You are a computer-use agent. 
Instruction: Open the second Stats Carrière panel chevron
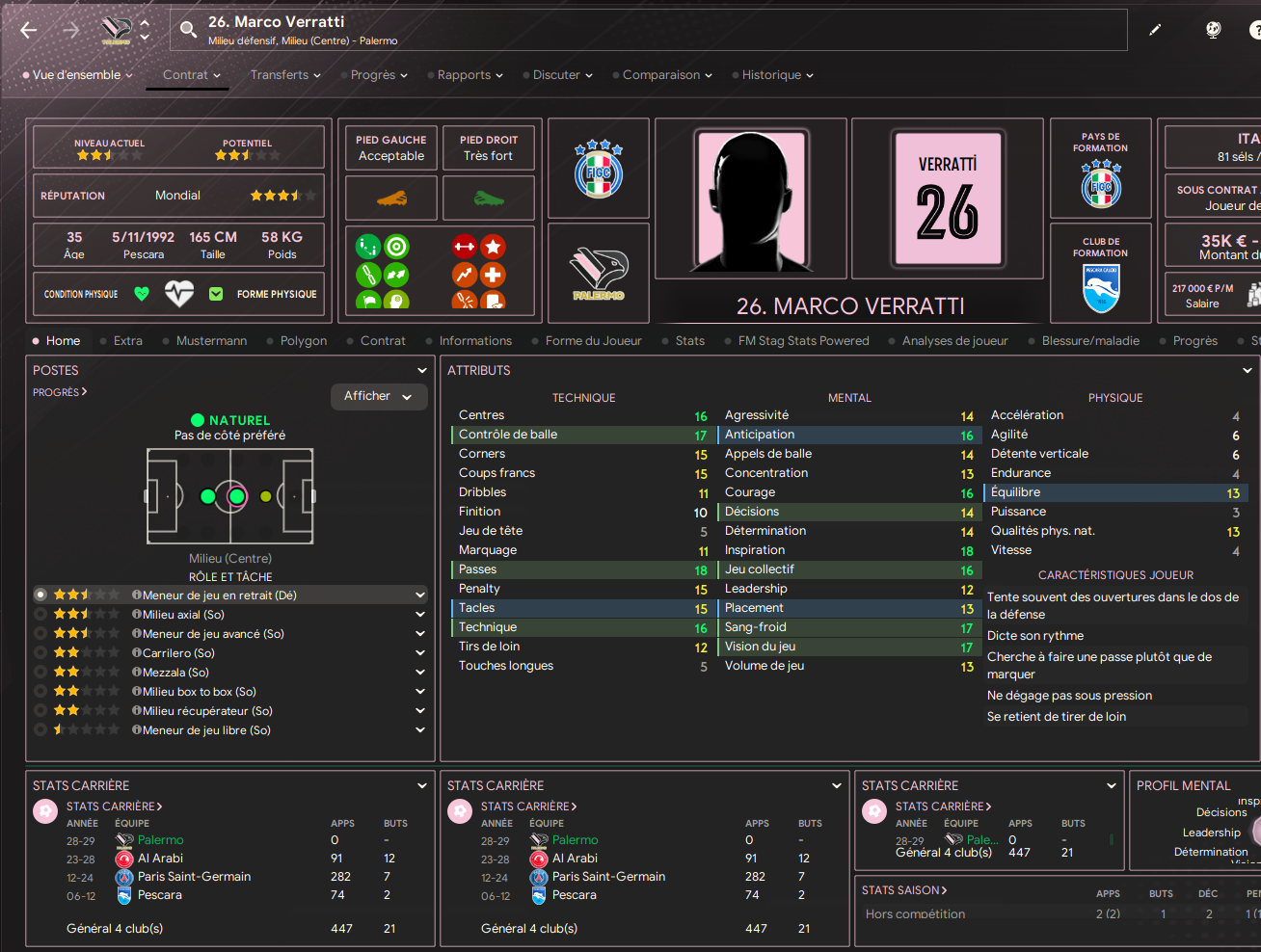point(836,786)
